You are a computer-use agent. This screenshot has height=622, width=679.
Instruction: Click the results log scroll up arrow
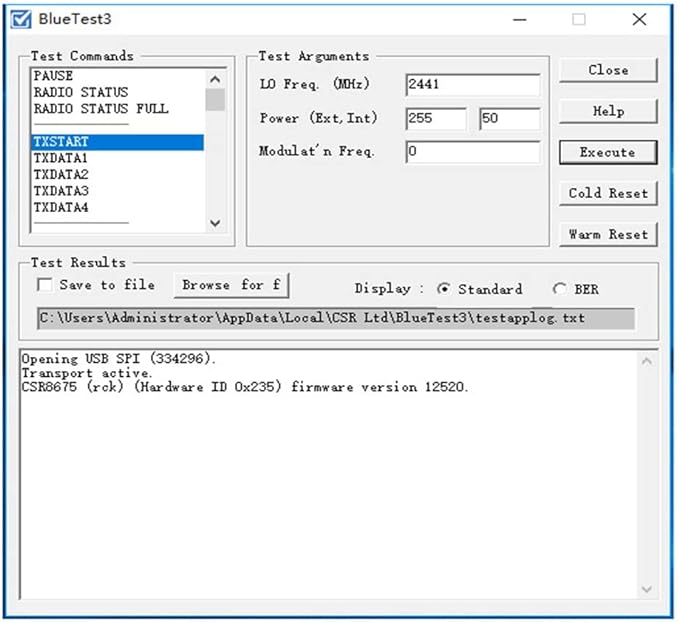tap(647, 361)
